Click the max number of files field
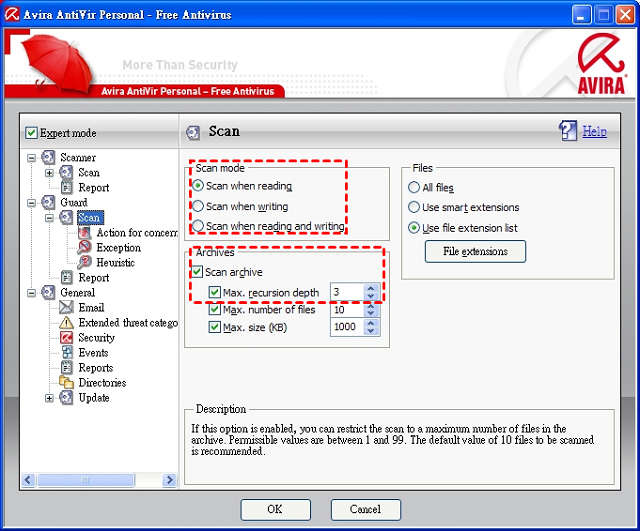Screen dimensions: 640x531 347,310
